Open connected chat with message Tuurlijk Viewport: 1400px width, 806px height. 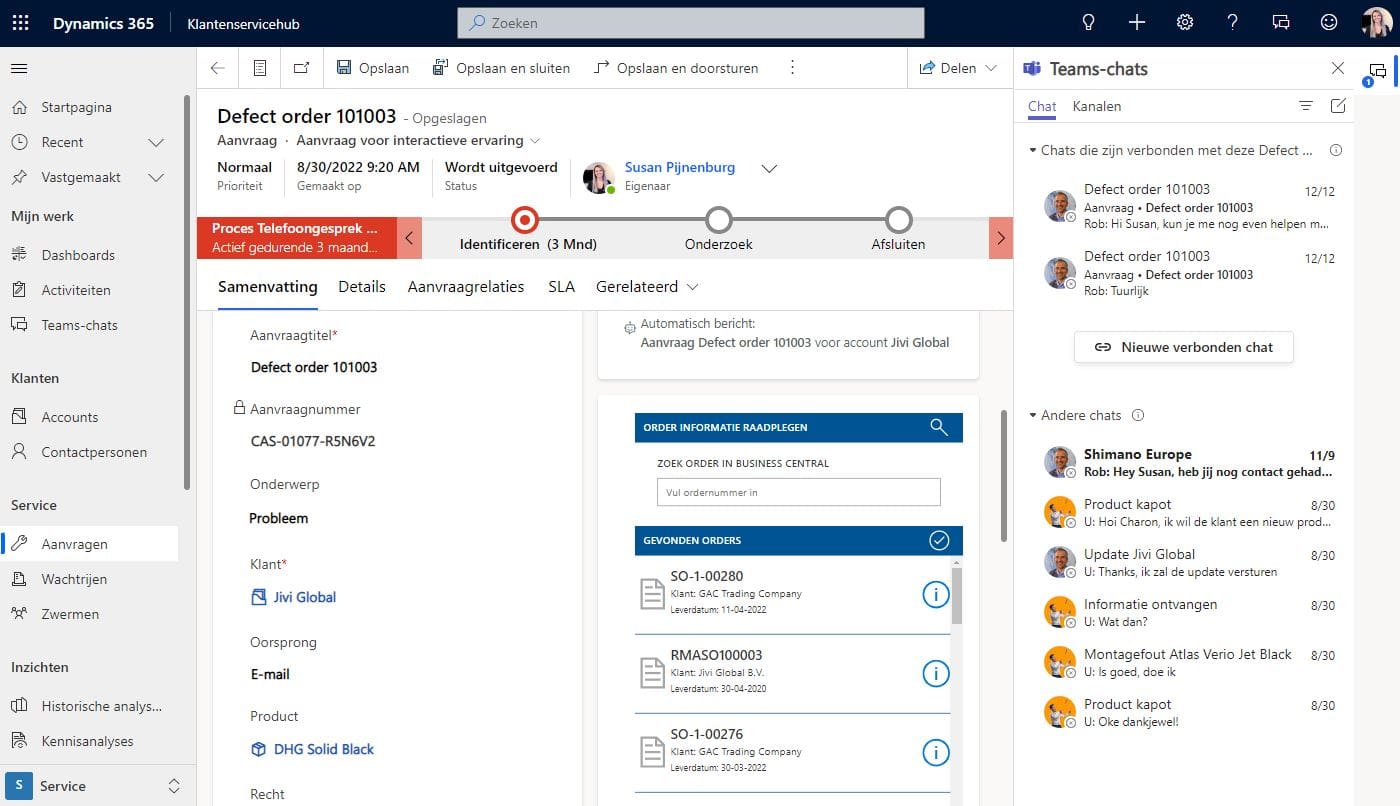[1188, 273]
